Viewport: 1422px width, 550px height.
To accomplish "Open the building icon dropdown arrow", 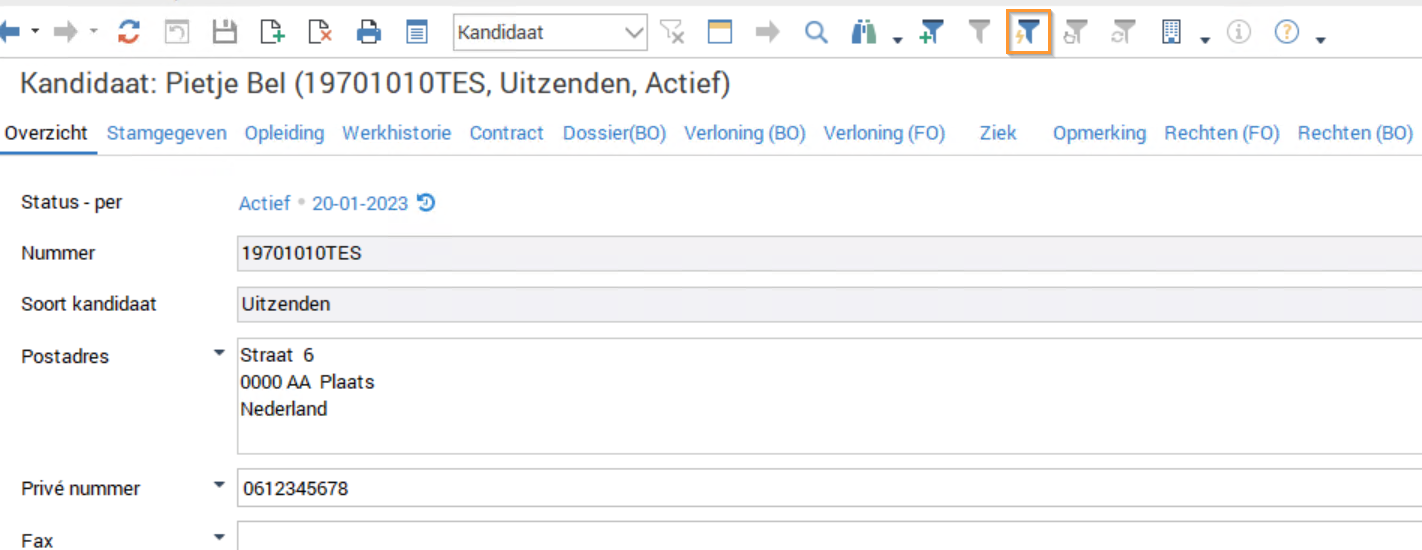I will coord(1205,39).
